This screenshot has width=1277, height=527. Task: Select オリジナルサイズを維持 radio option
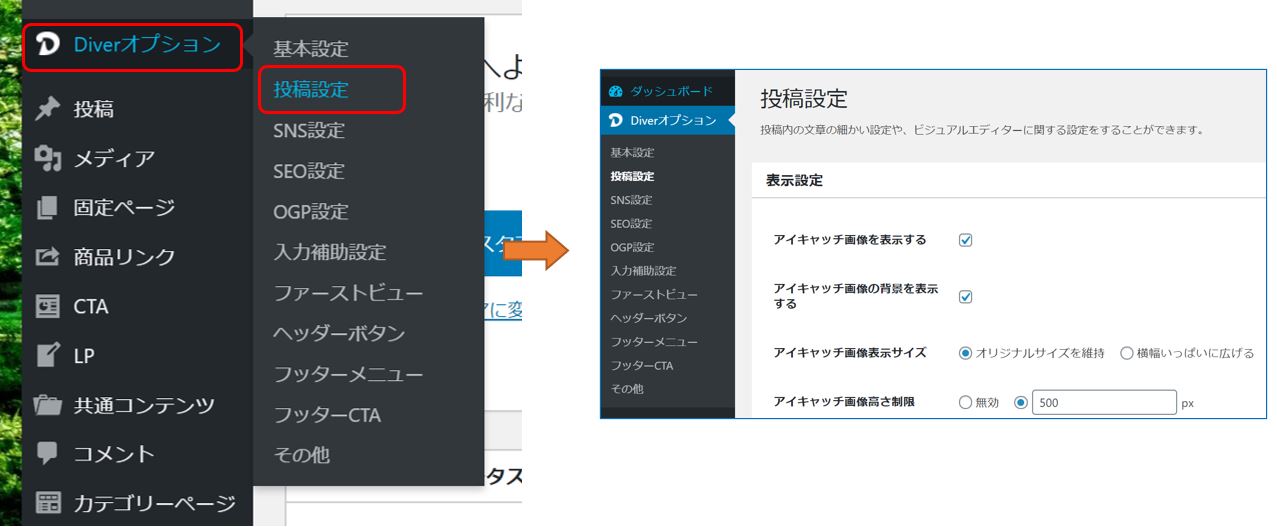pos(965,353)
